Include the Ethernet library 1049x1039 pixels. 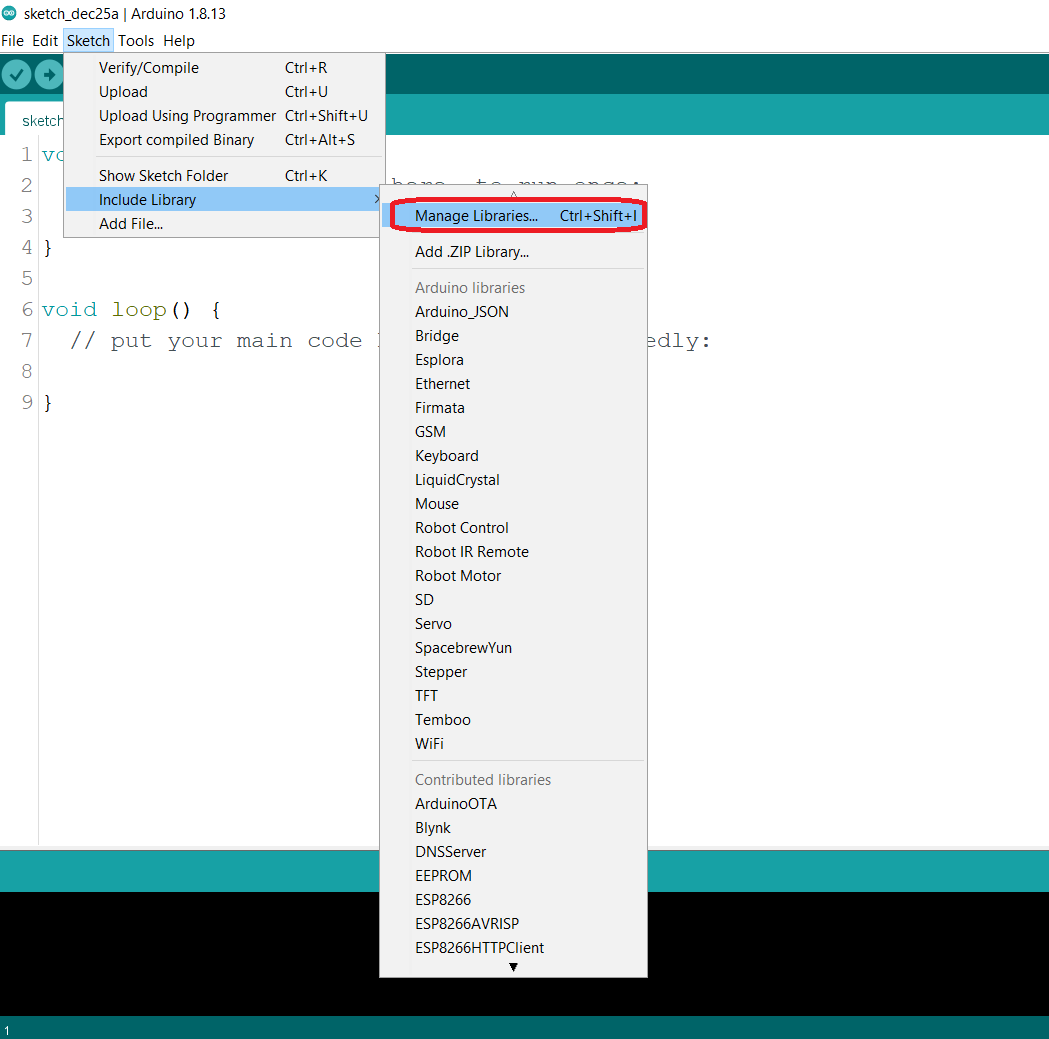pyautogui.click(x=513, y=384)
